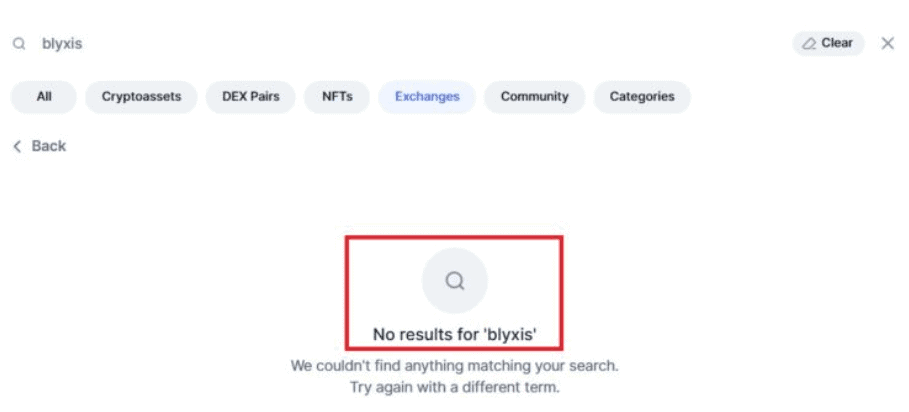Click the "We couldn't find anything matching" message
This screenshot has width=909, height=412.
click(454, 366)
